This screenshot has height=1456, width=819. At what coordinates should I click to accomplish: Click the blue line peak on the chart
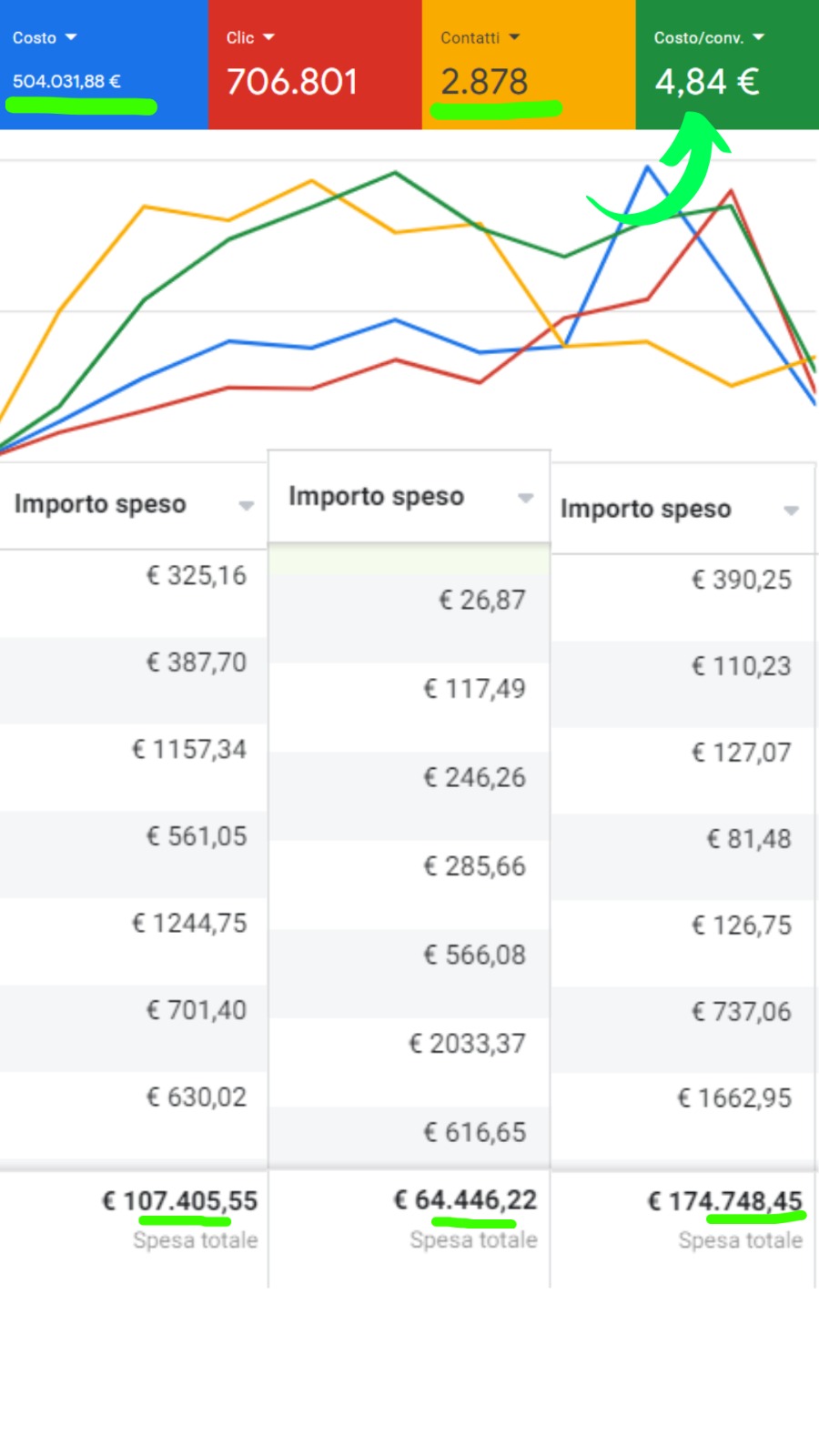point(648,167)
